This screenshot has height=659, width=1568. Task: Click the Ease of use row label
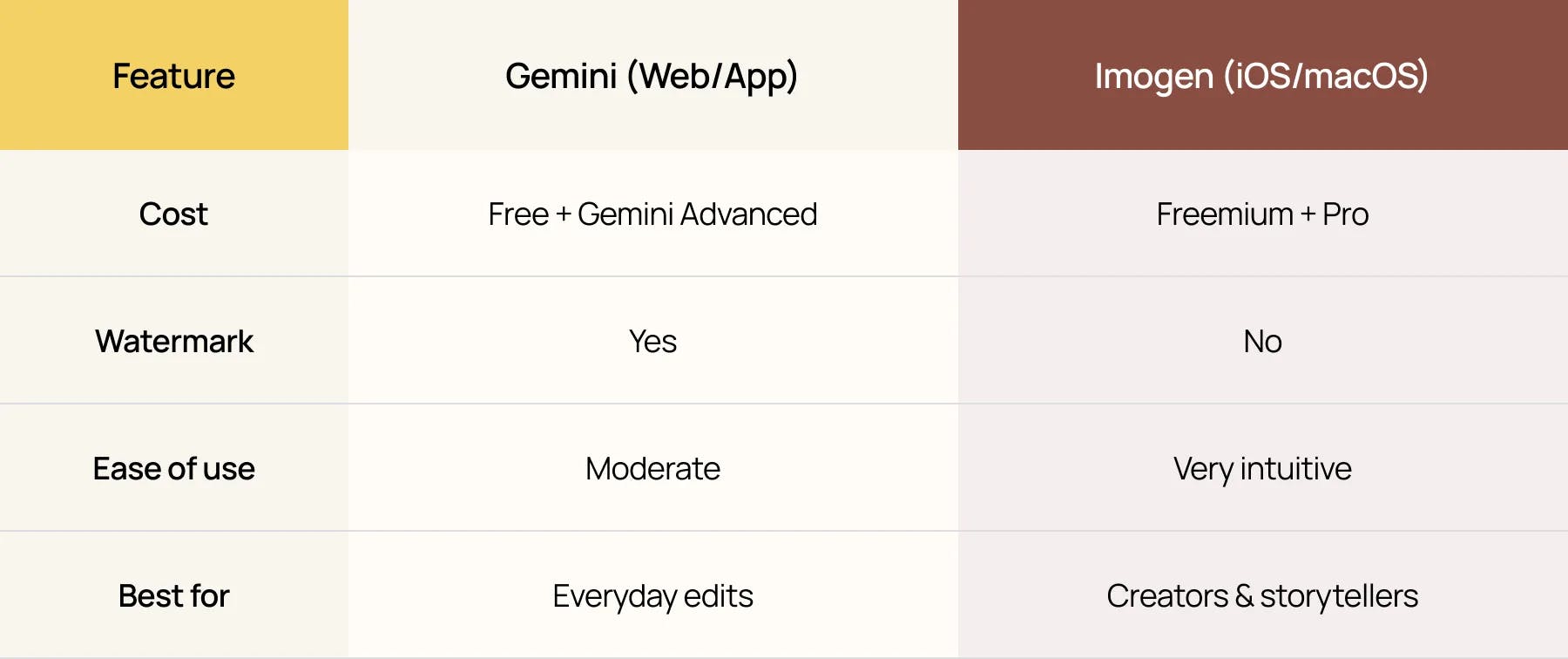coord(174,469)
